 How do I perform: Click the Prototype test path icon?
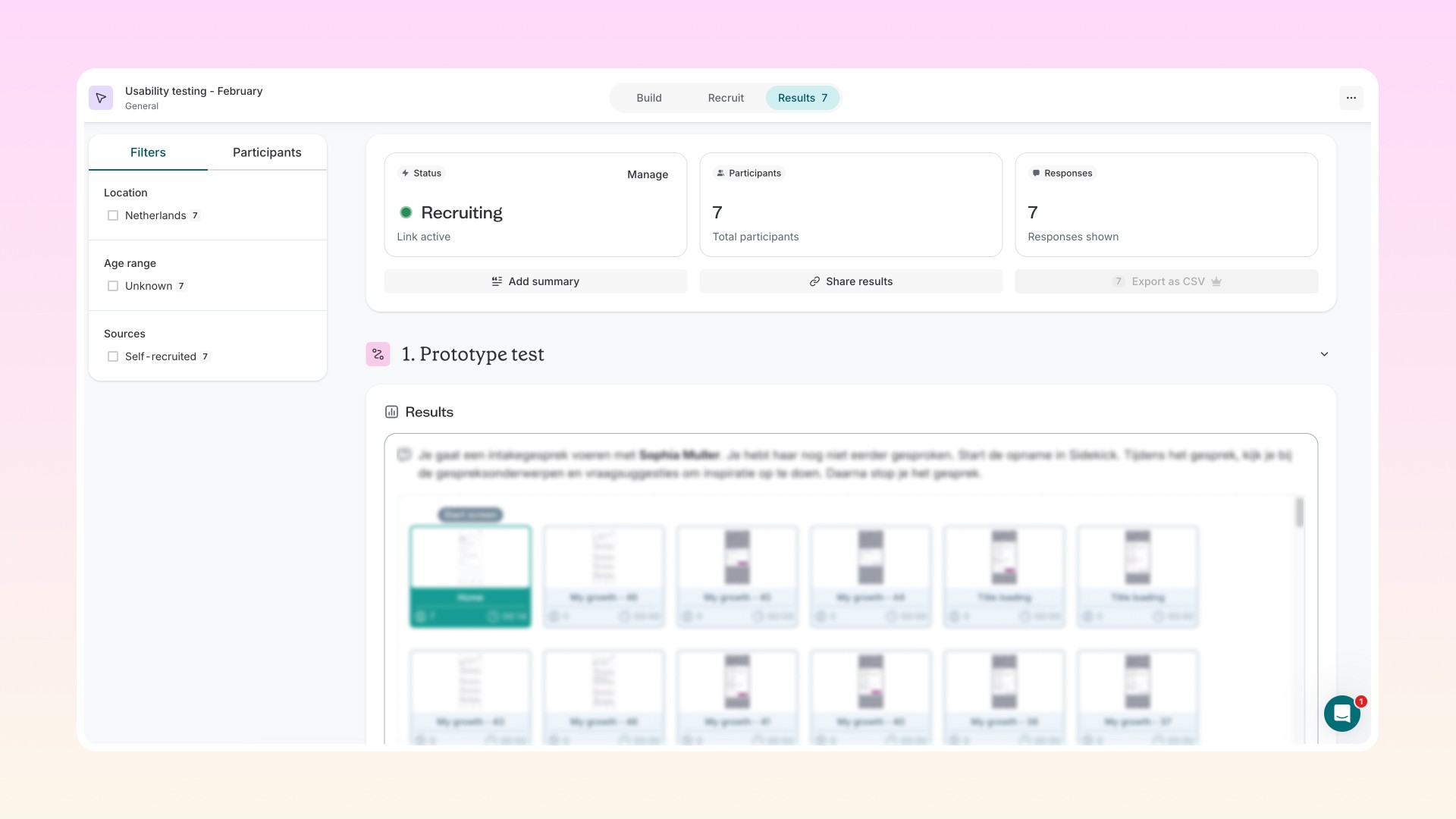378,354
